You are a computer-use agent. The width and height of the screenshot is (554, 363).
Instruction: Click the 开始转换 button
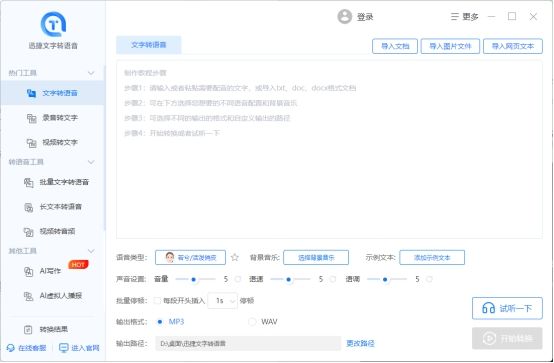507,338
